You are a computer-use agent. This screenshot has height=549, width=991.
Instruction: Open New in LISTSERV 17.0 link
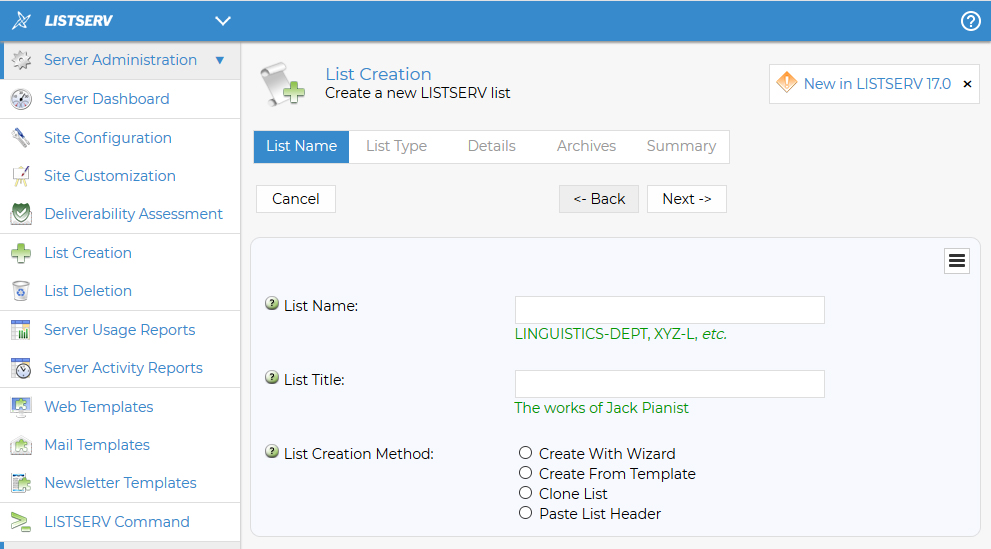[x=877, y=84]
